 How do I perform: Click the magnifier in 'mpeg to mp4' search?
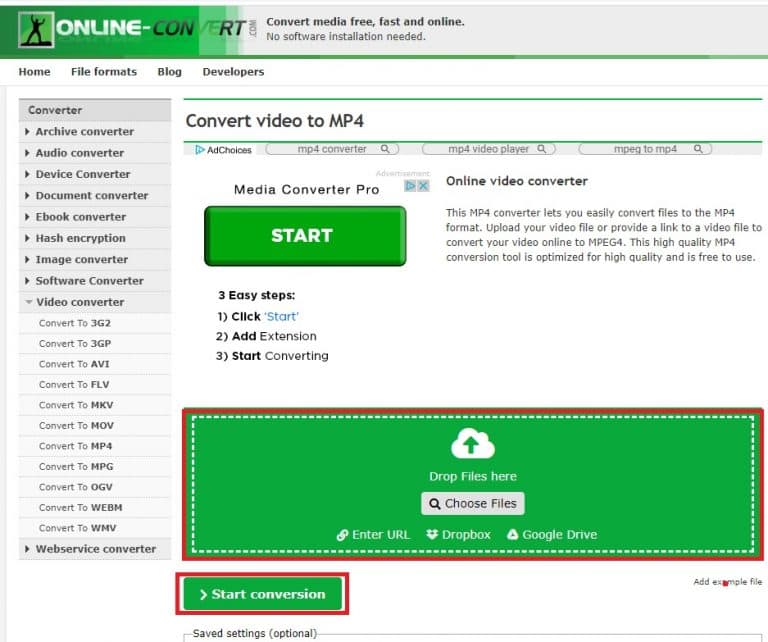[x=698, y=149]
